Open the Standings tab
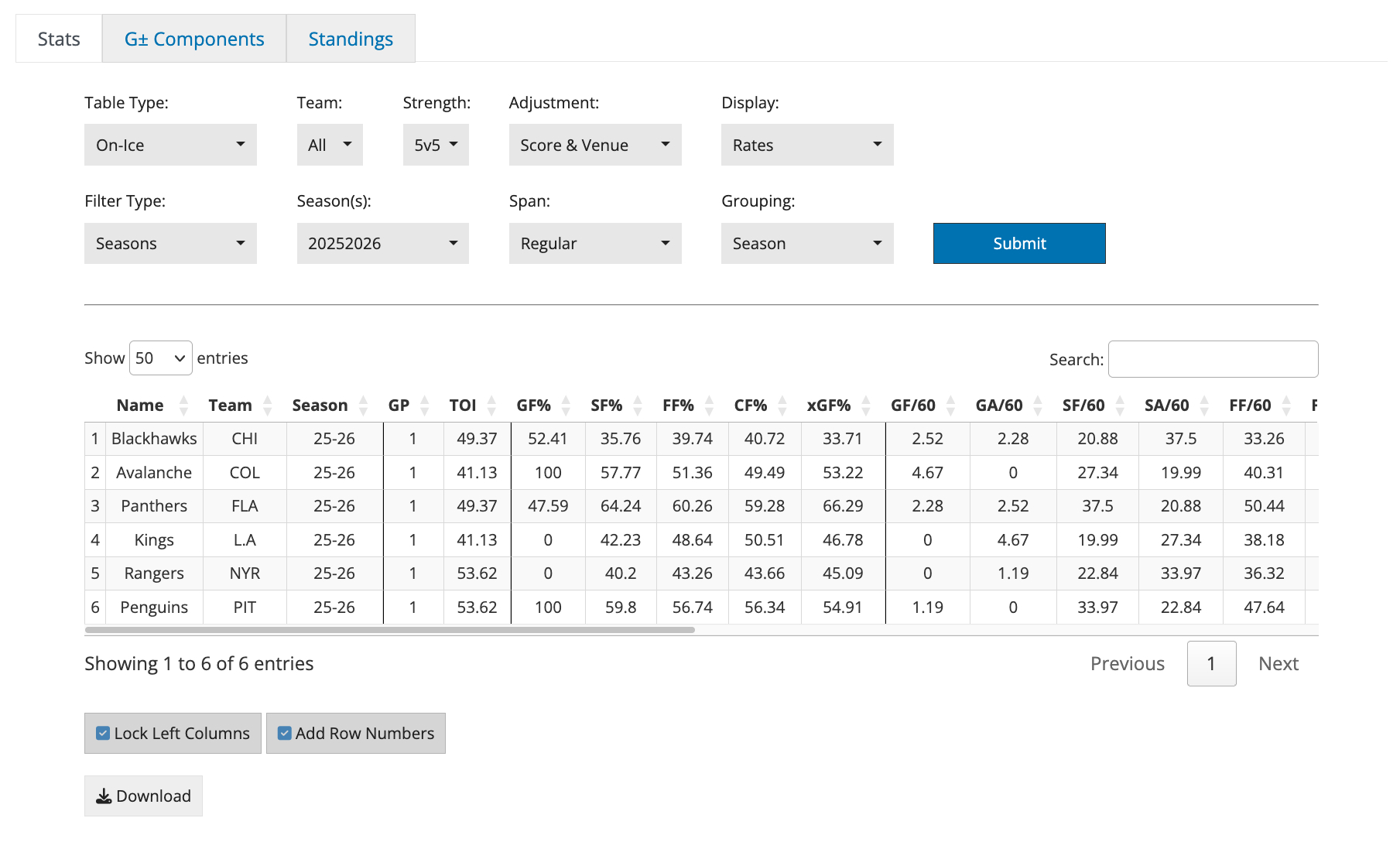 click(x=351, y=39)
